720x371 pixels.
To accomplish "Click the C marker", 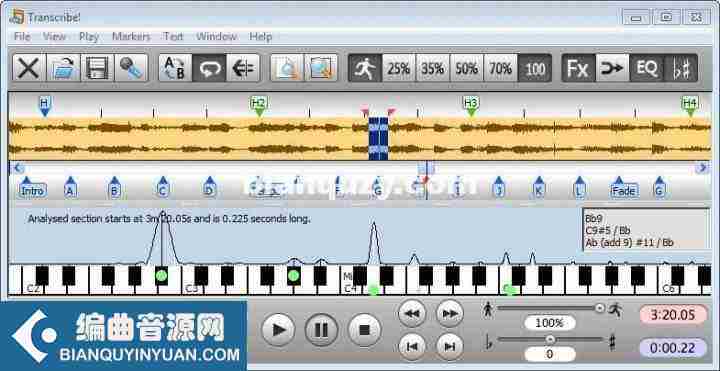I will tap(162, 188).
